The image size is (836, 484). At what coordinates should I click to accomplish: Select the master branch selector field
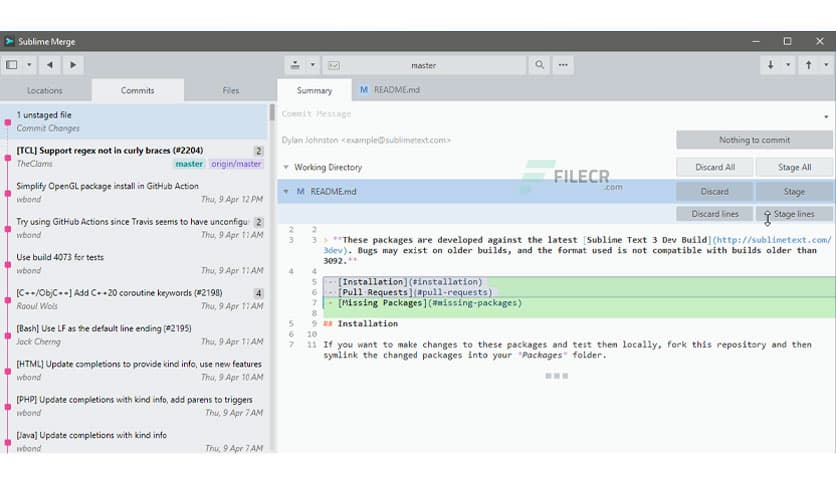click(x=424, y=65)
